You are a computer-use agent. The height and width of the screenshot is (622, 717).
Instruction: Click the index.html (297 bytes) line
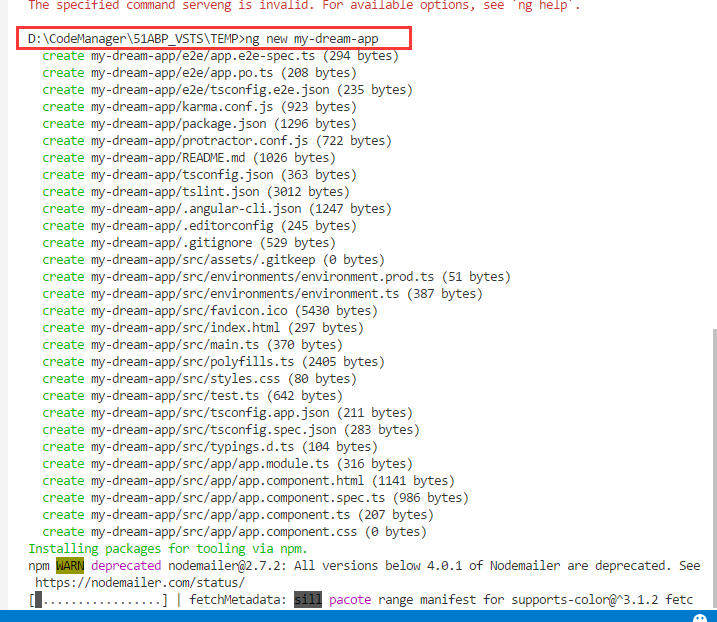[203, 327]
